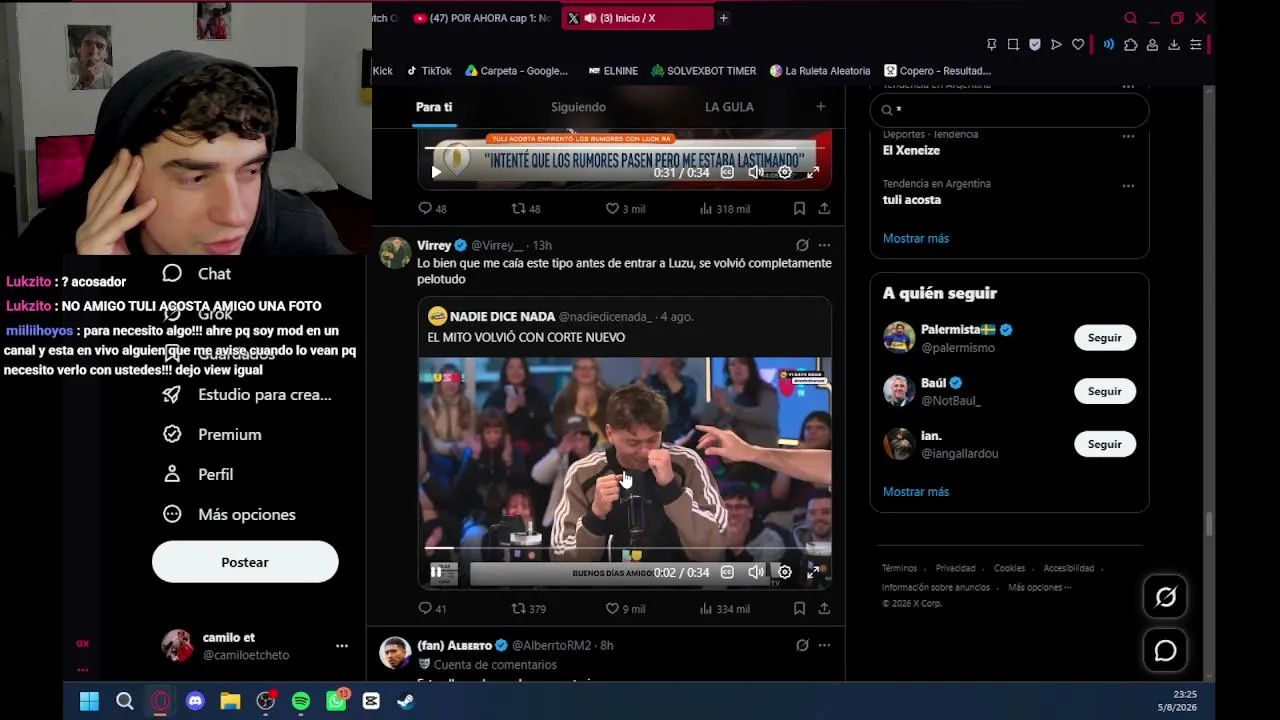Follow Baúl account

coord(1105,391)
